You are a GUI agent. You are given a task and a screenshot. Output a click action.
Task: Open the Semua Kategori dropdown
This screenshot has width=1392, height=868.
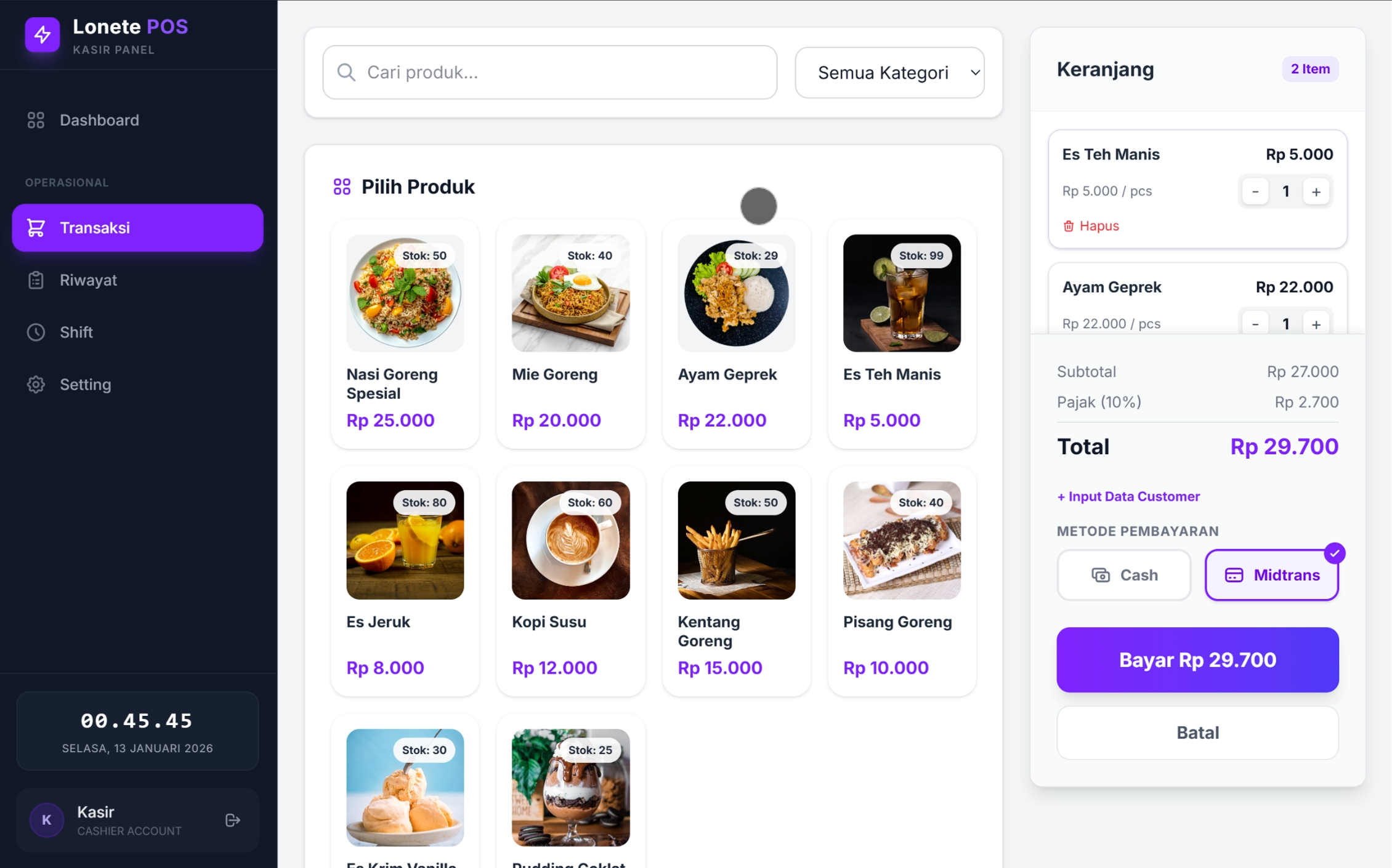click(889, 73)
